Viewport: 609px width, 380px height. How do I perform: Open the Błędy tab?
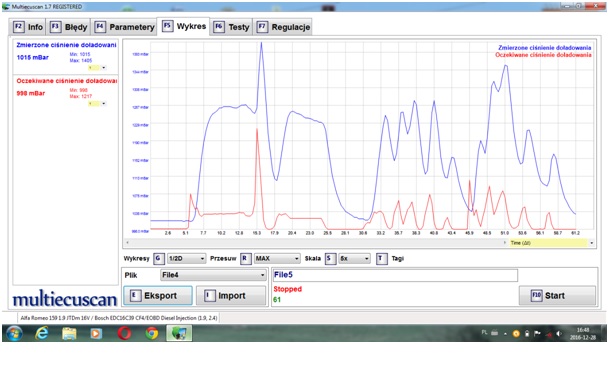68,27
